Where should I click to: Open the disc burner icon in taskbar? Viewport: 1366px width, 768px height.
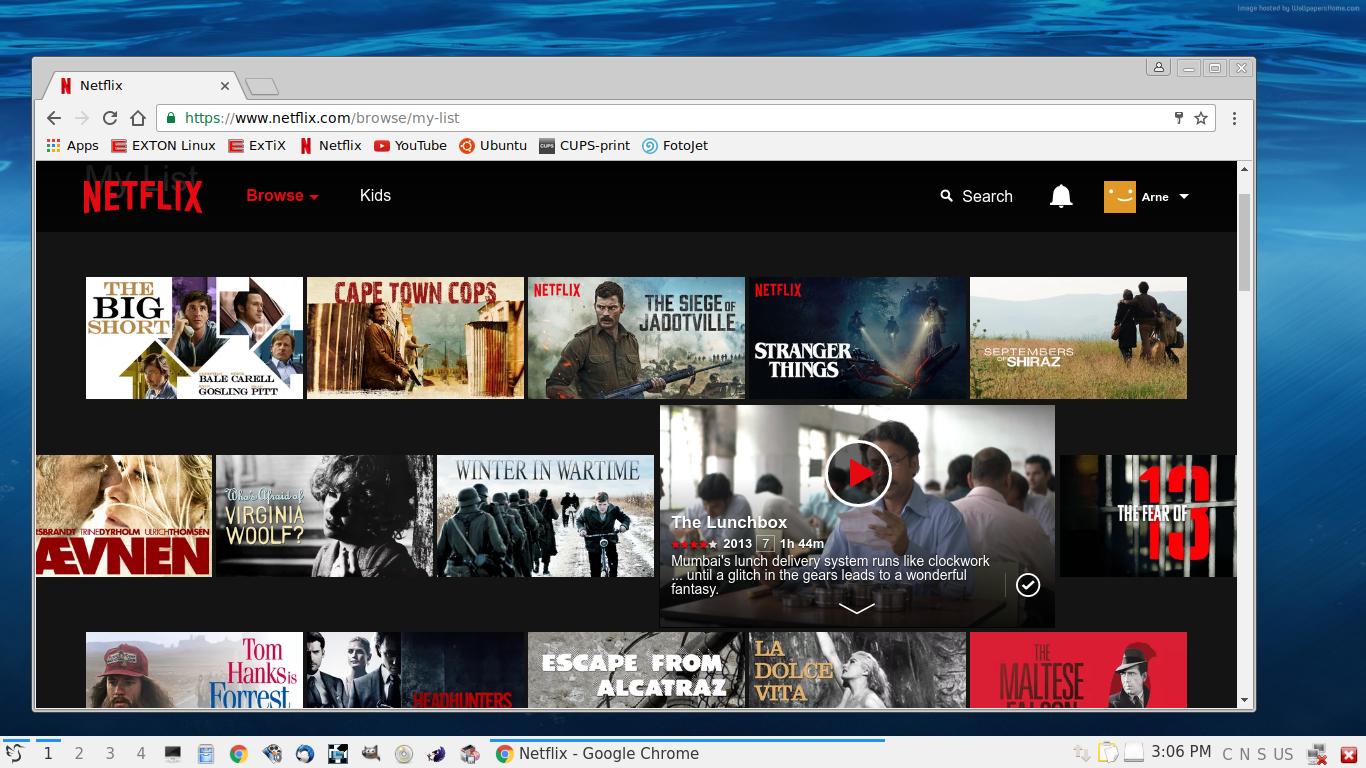[404, 754]
